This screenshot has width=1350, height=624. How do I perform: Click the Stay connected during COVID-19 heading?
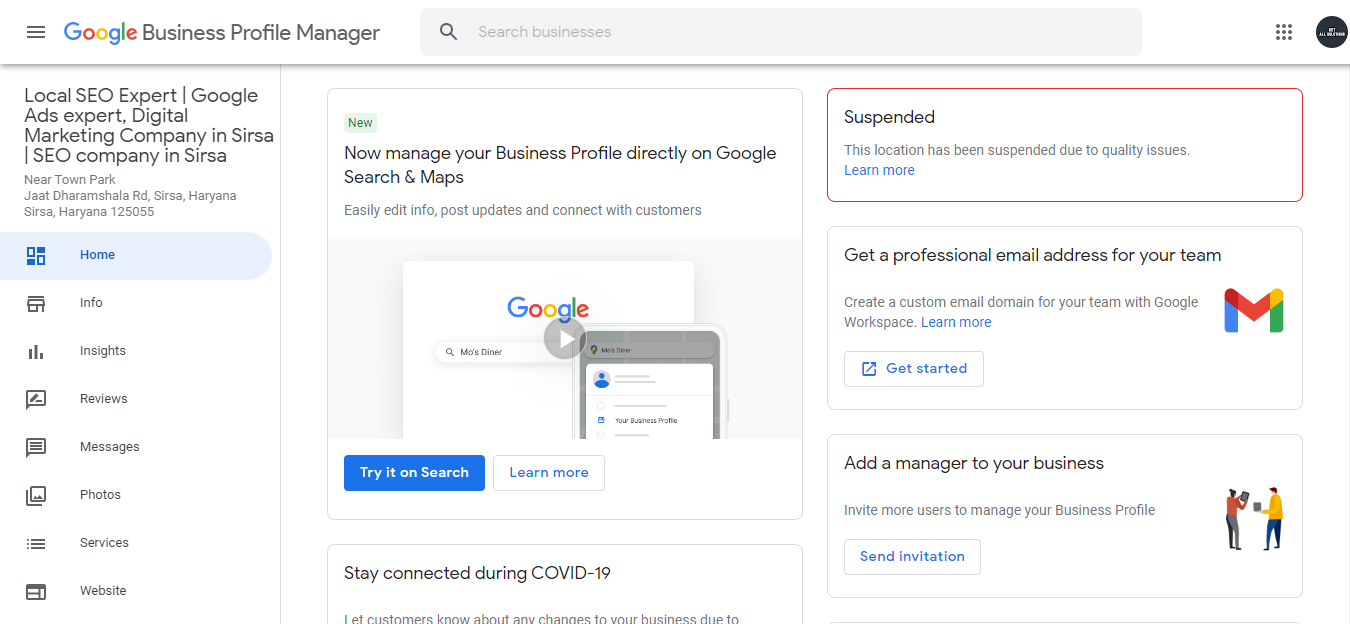(477, 573)
